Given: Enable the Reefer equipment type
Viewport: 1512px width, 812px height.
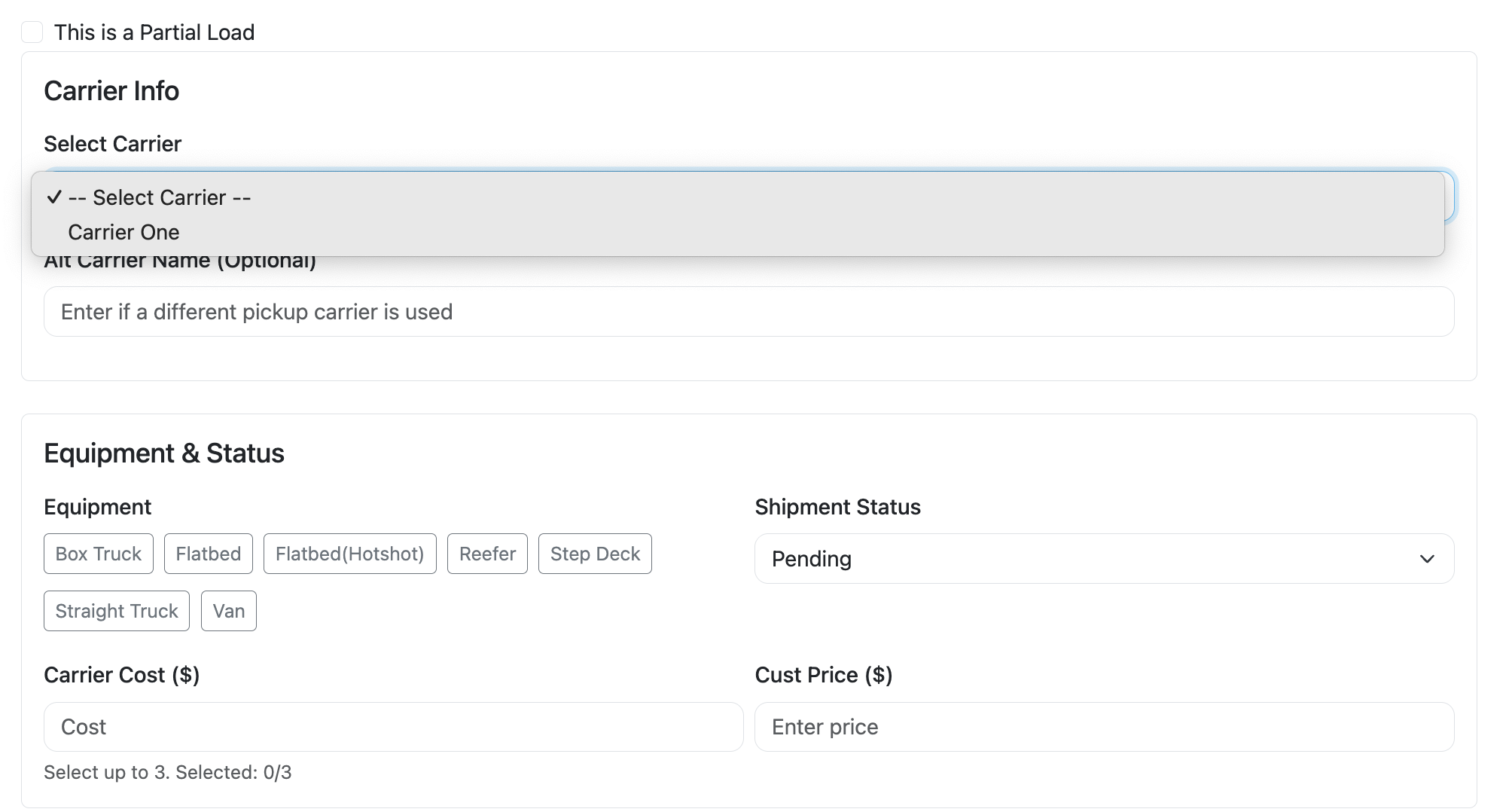Looking at the screenshot, I should click(x=486, y=553).
